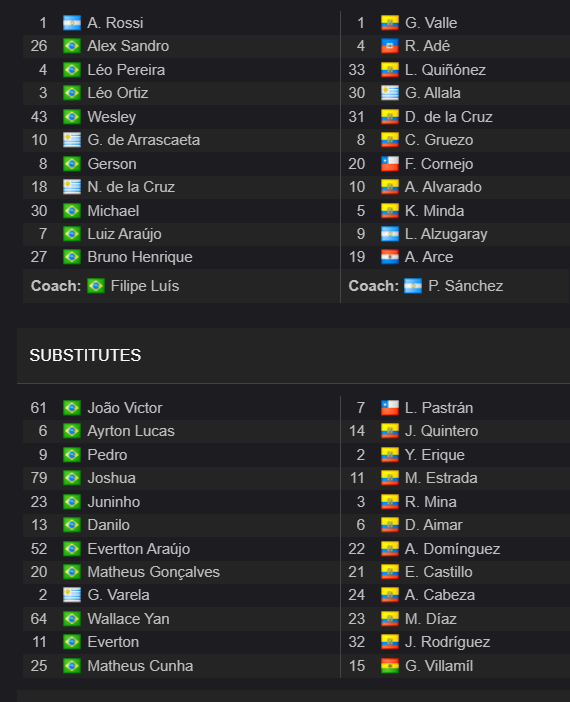Viewport: 570px width, 702px height.
Task: Click Uruguay flag next to G. Varela
Action: (x=72, y=595)
